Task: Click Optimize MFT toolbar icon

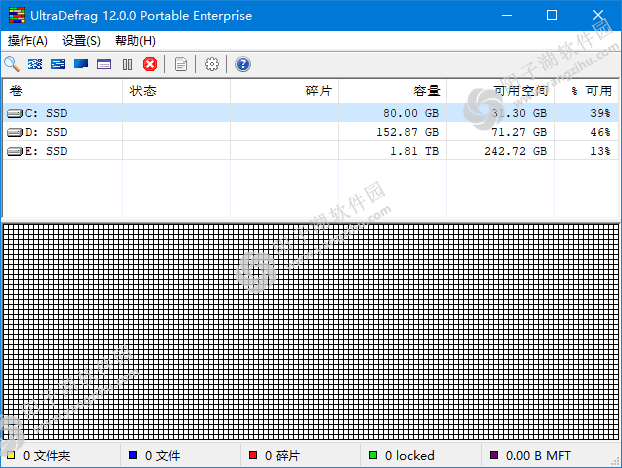Action: click(x=104, y=64)
